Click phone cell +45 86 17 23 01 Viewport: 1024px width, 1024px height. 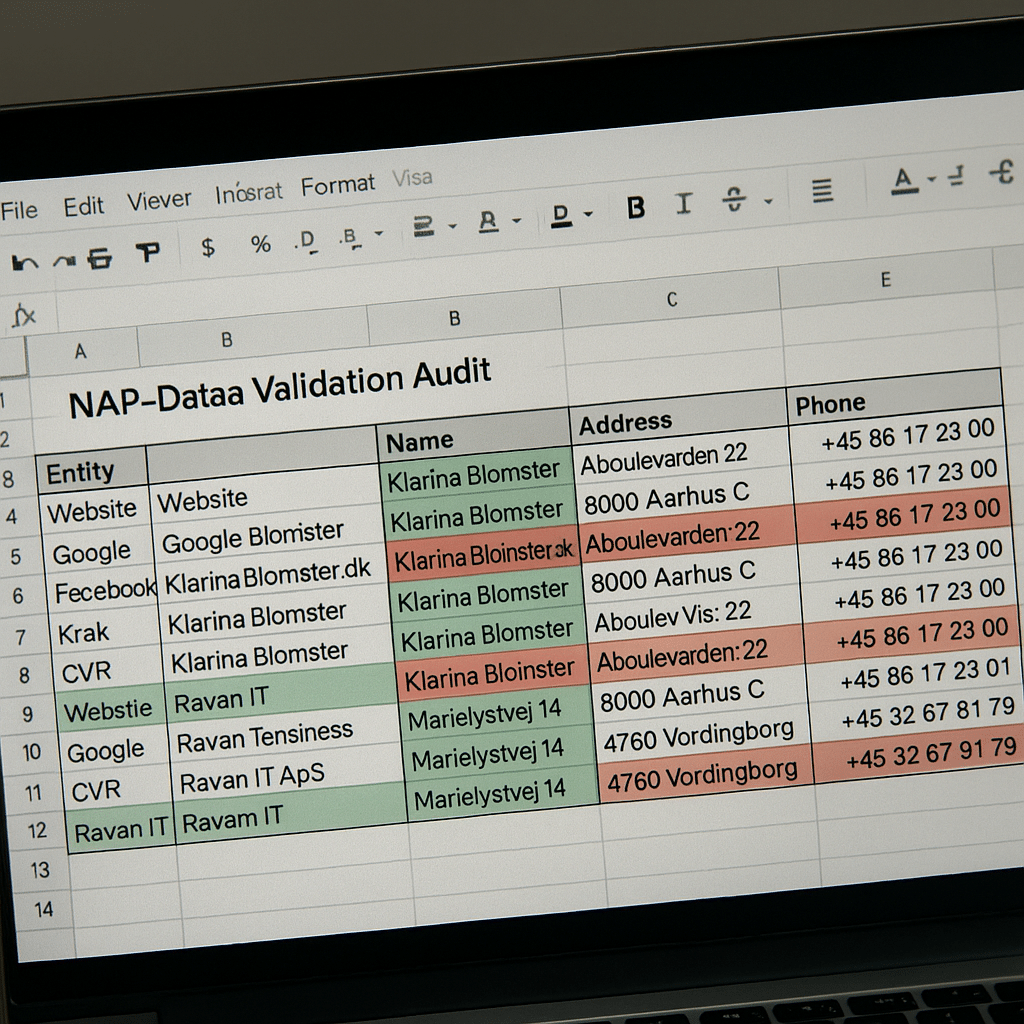(914, 673)
